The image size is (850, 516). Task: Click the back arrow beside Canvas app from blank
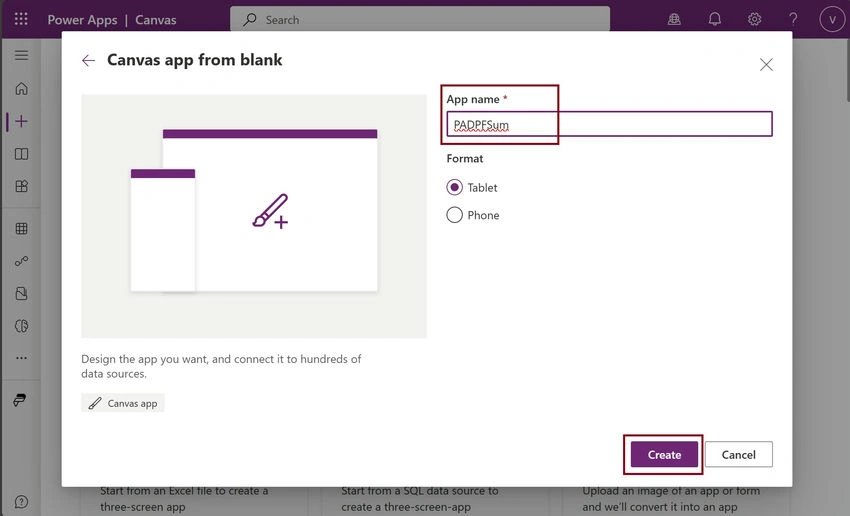click(88, 60)
